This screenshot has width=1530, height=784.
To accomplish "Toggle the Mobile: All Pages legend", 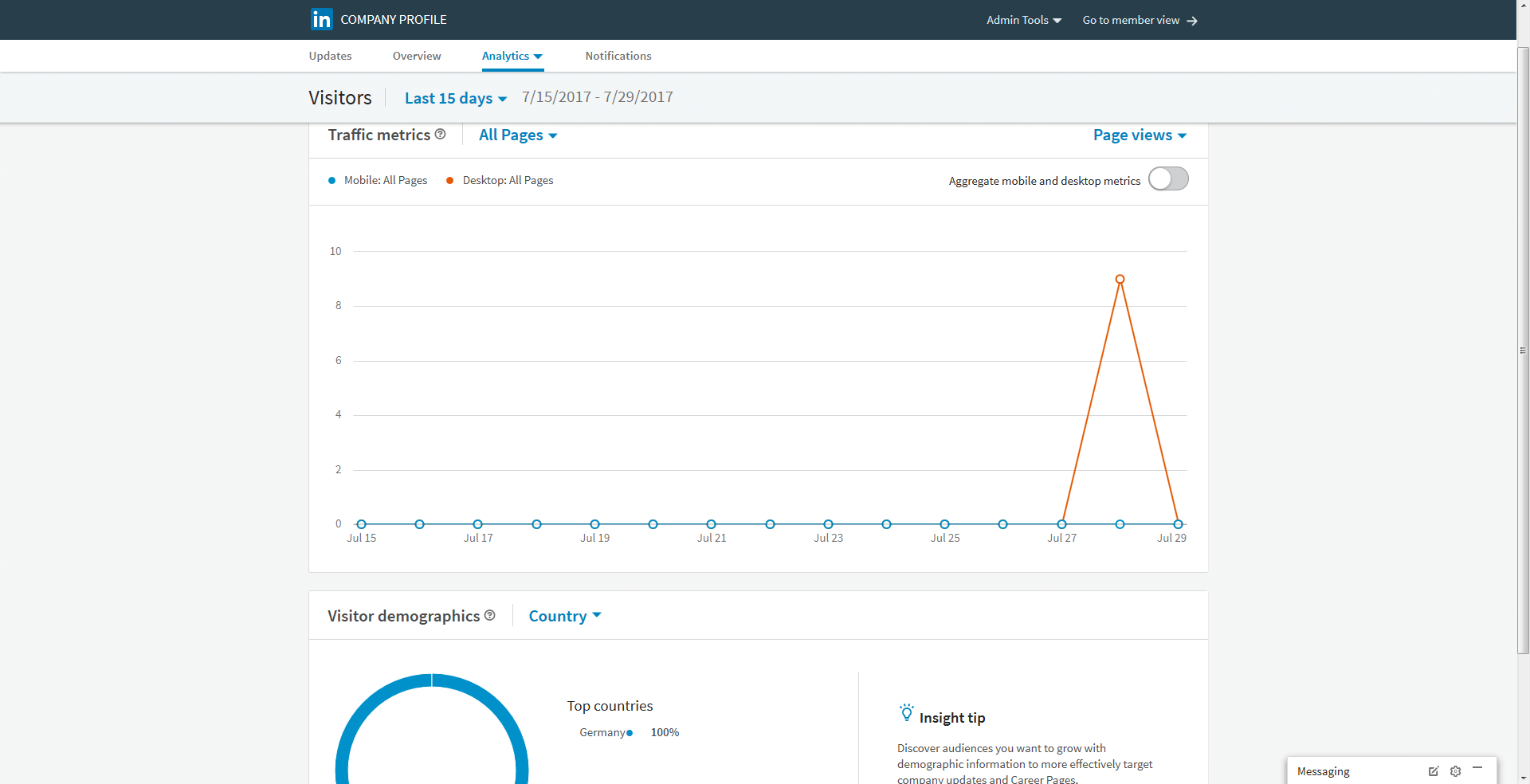I will (x=378, y=181).
